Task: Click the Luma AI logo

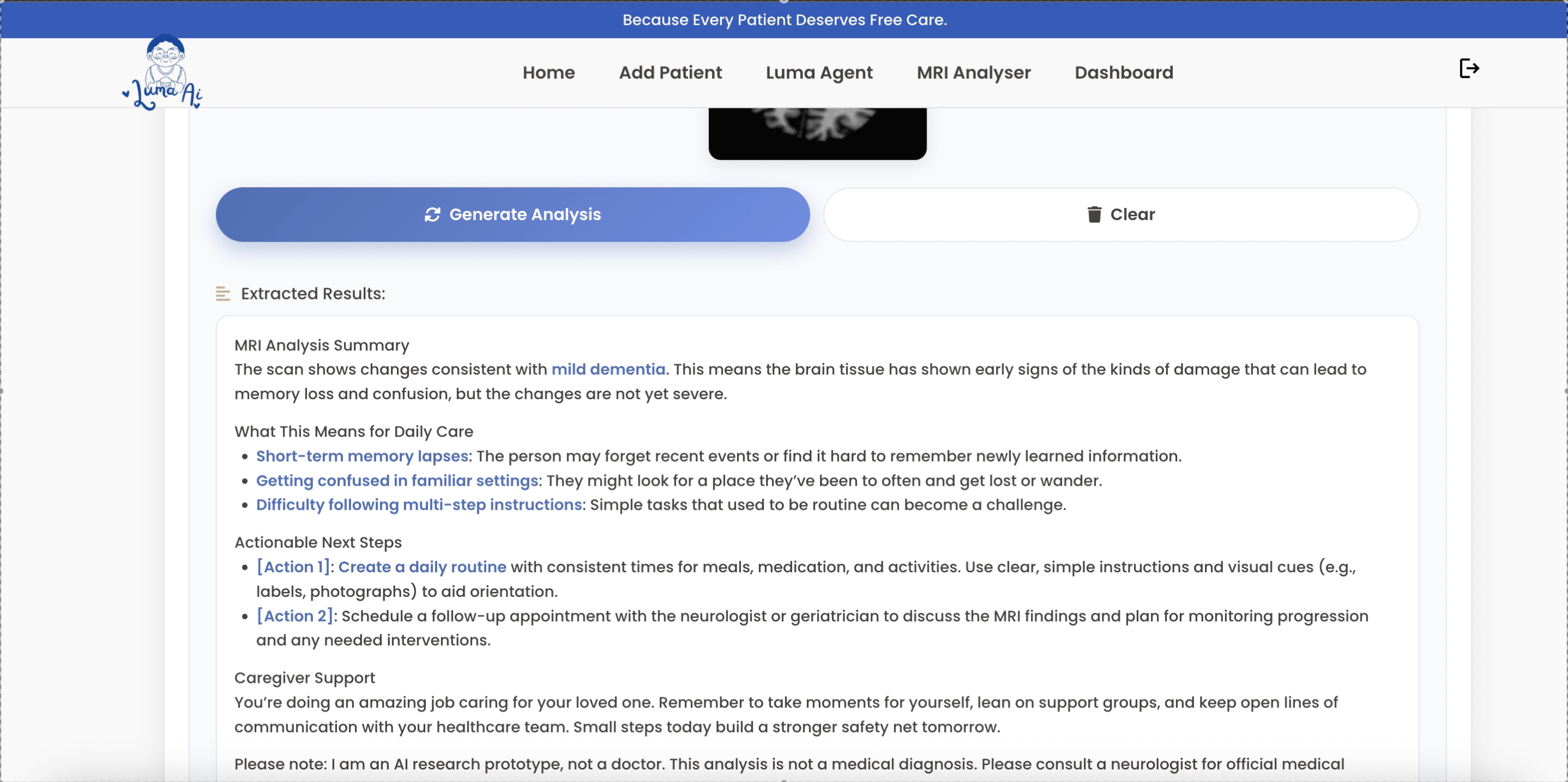Action: [x=163, y=73]
